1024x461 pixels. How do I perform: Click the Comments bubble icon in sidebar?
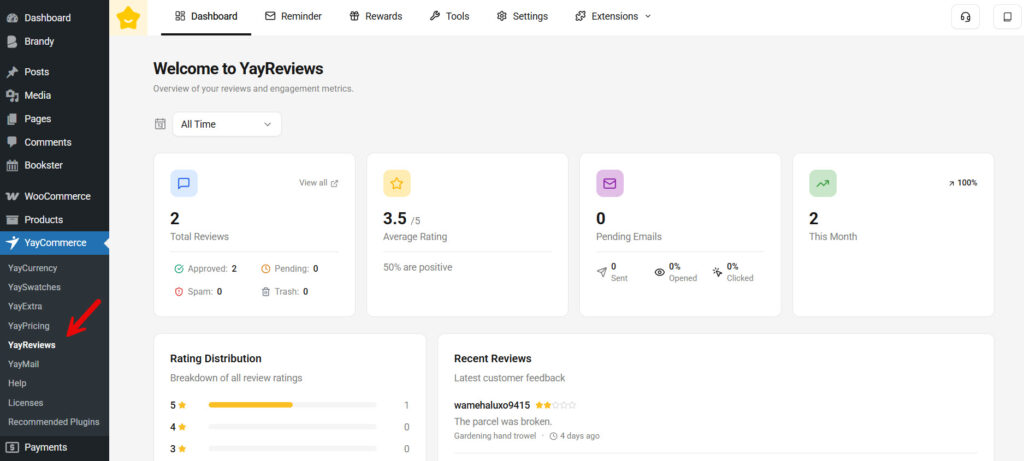coord(12,142)
